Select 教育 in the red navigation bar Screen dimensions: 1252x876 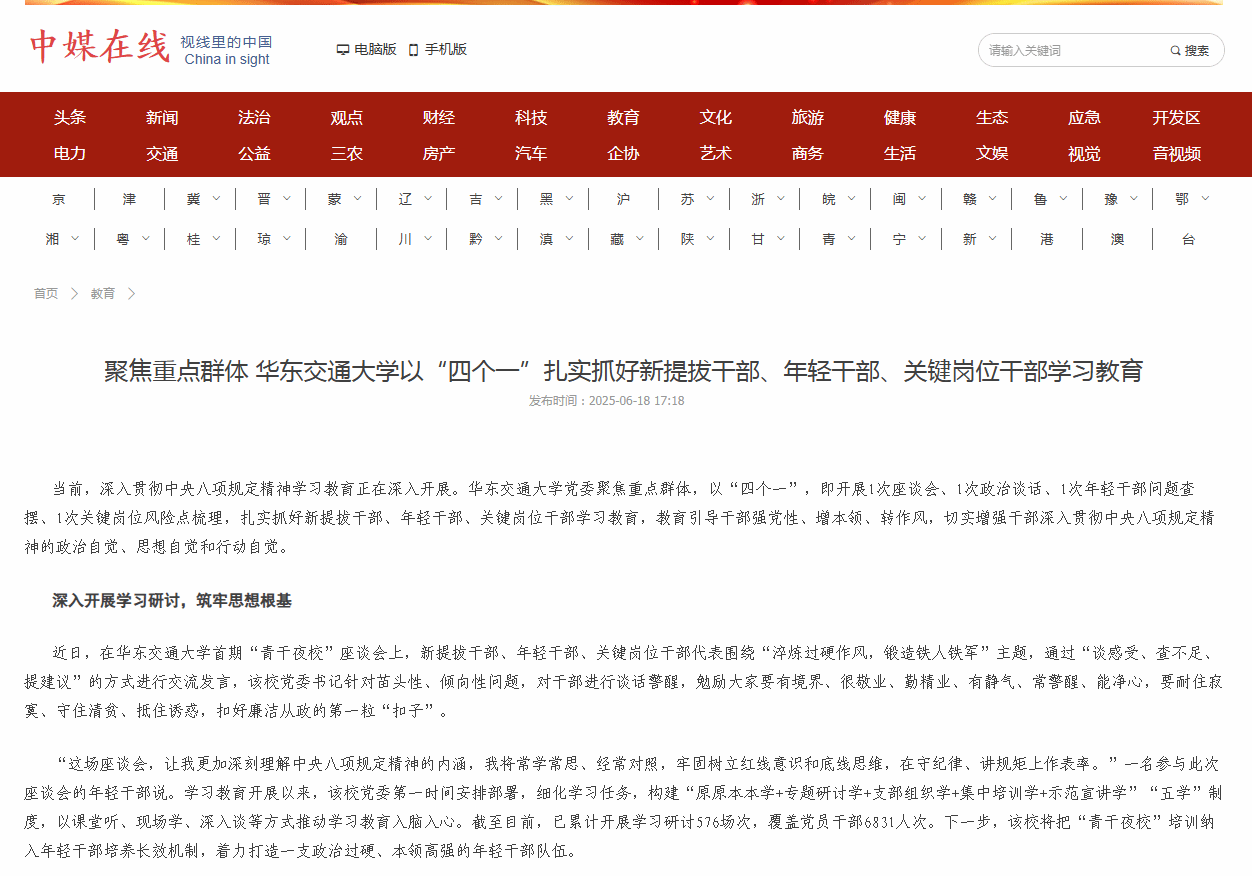(623, 118)
